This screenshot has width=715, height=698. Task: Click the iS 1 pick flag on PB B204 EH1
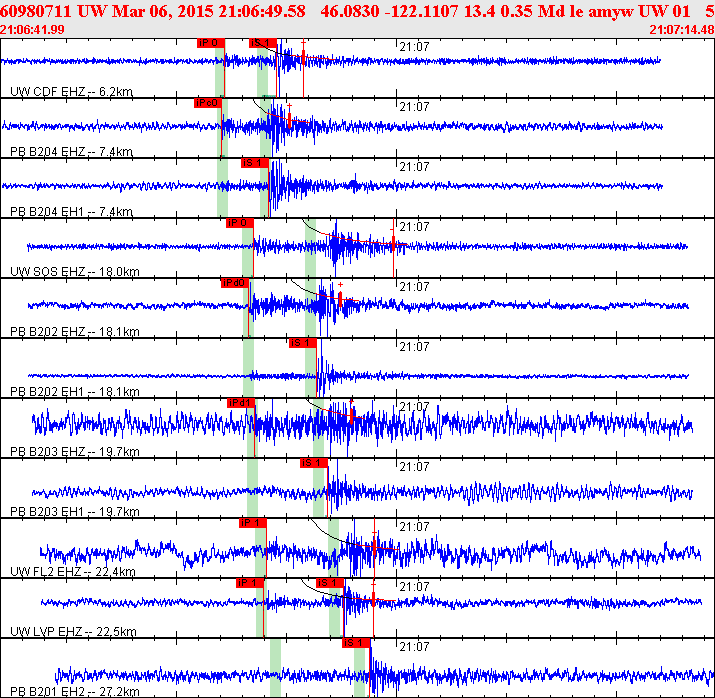pyautogui.click(x=255, y=163)
